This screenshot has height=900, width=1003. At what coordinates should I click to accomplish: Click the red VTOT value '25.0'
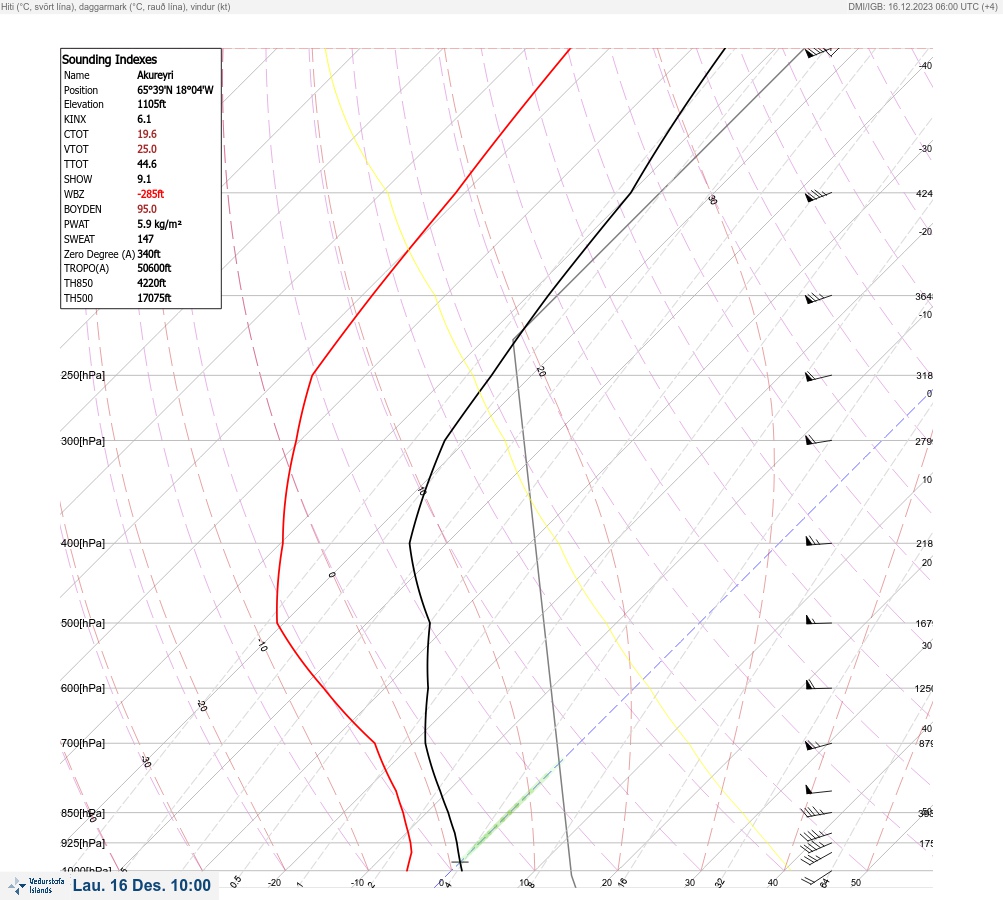(x=146, y=149)
